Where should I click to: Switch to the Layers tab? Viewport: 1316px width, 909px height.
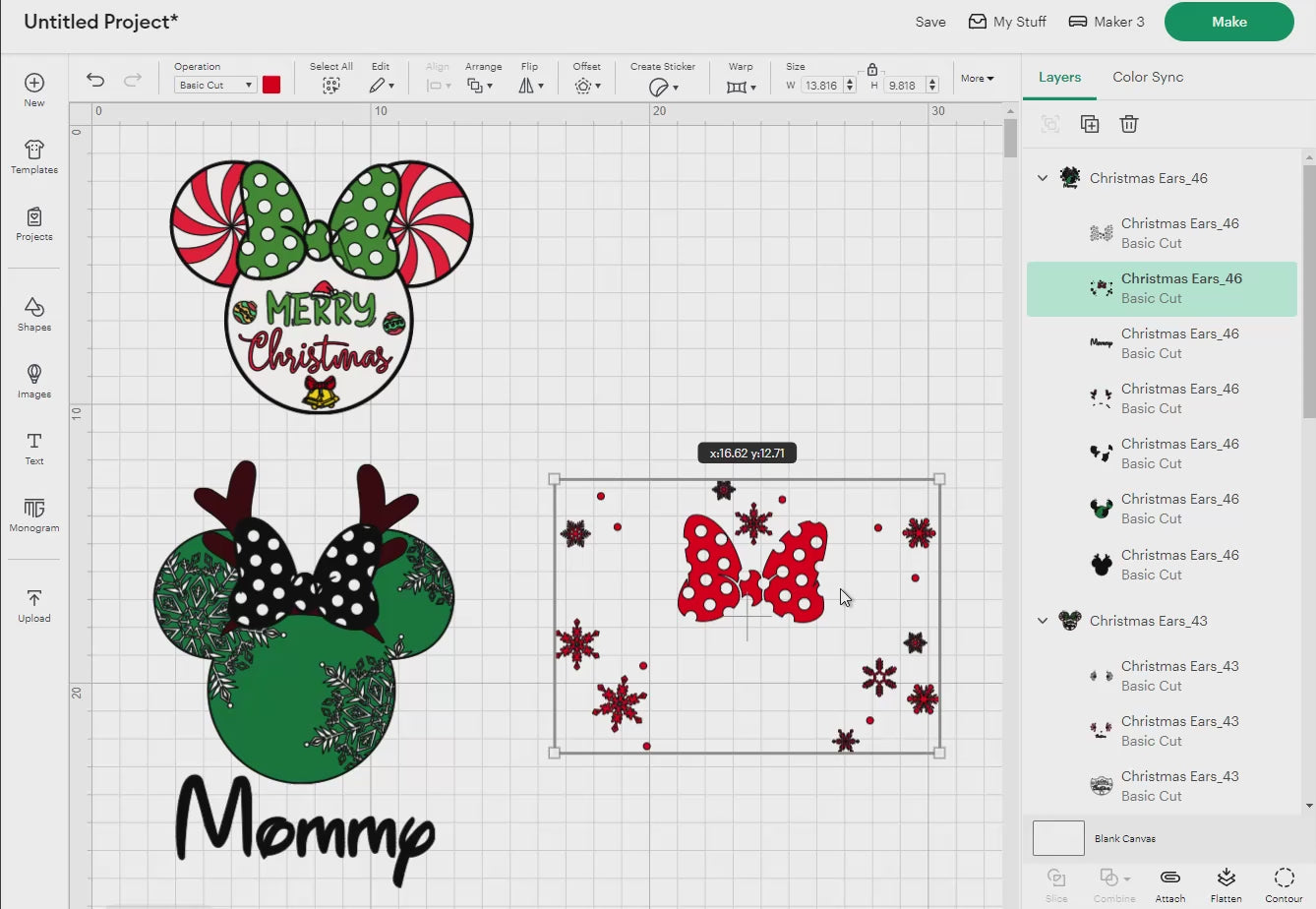click(1059, 77)
